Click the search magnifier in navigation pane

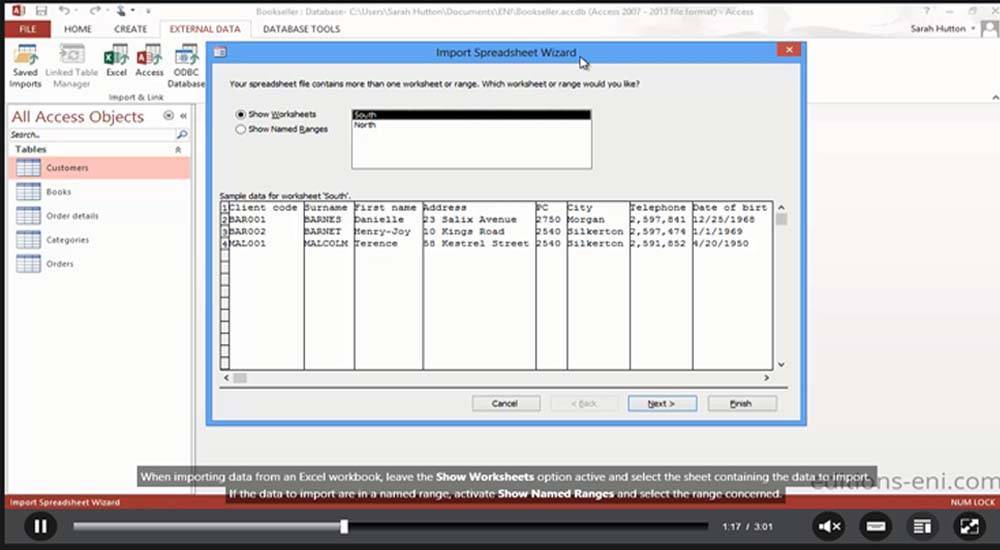(x=182, y=134)
